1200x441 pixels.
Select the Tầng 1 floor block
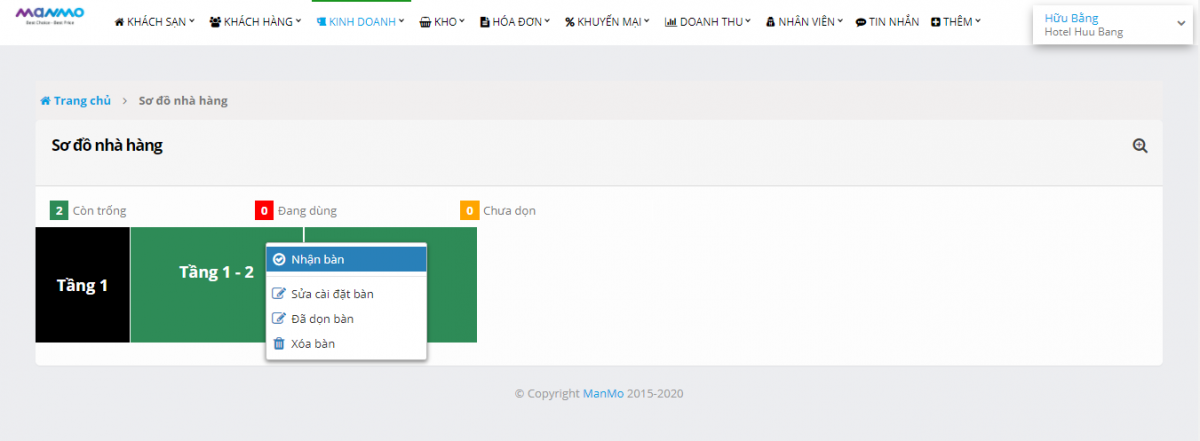coord(82,285)
